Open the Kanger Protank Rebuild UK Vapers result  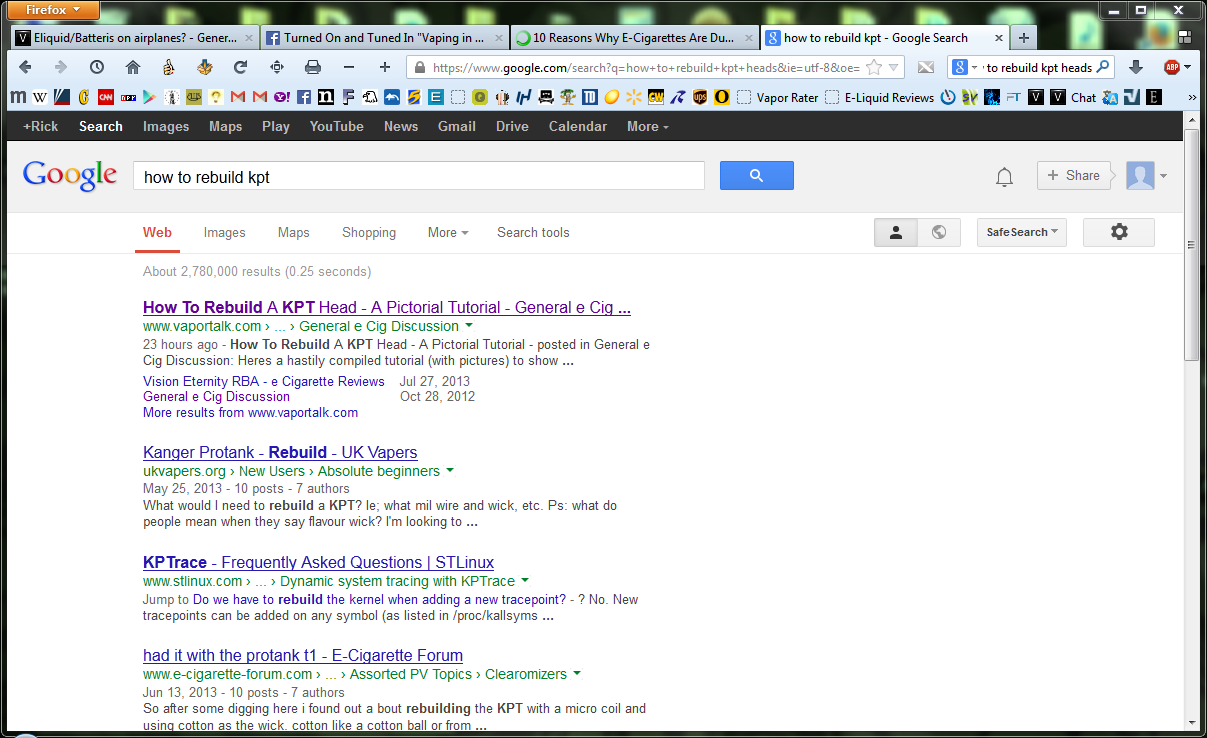click(x=280, y=452)
